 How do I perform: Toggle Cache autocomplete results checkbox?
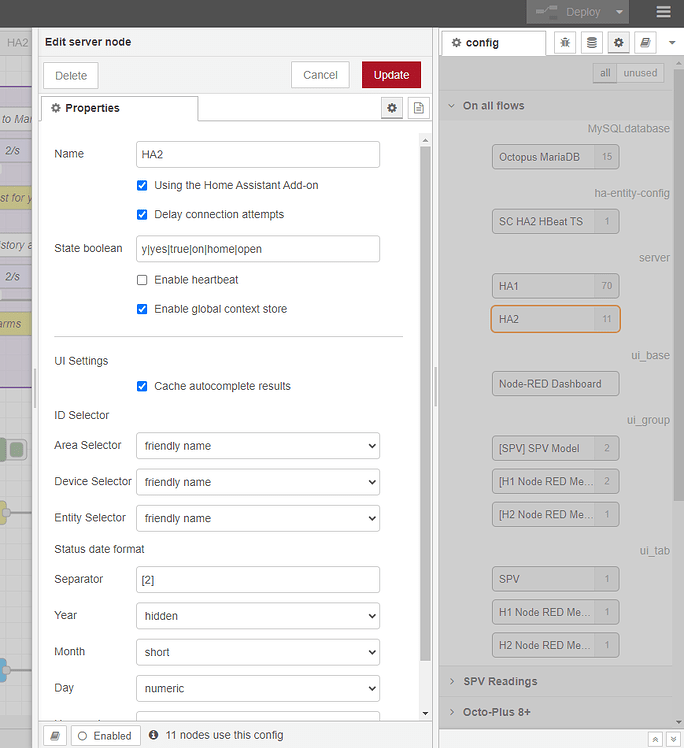[142, 386]
